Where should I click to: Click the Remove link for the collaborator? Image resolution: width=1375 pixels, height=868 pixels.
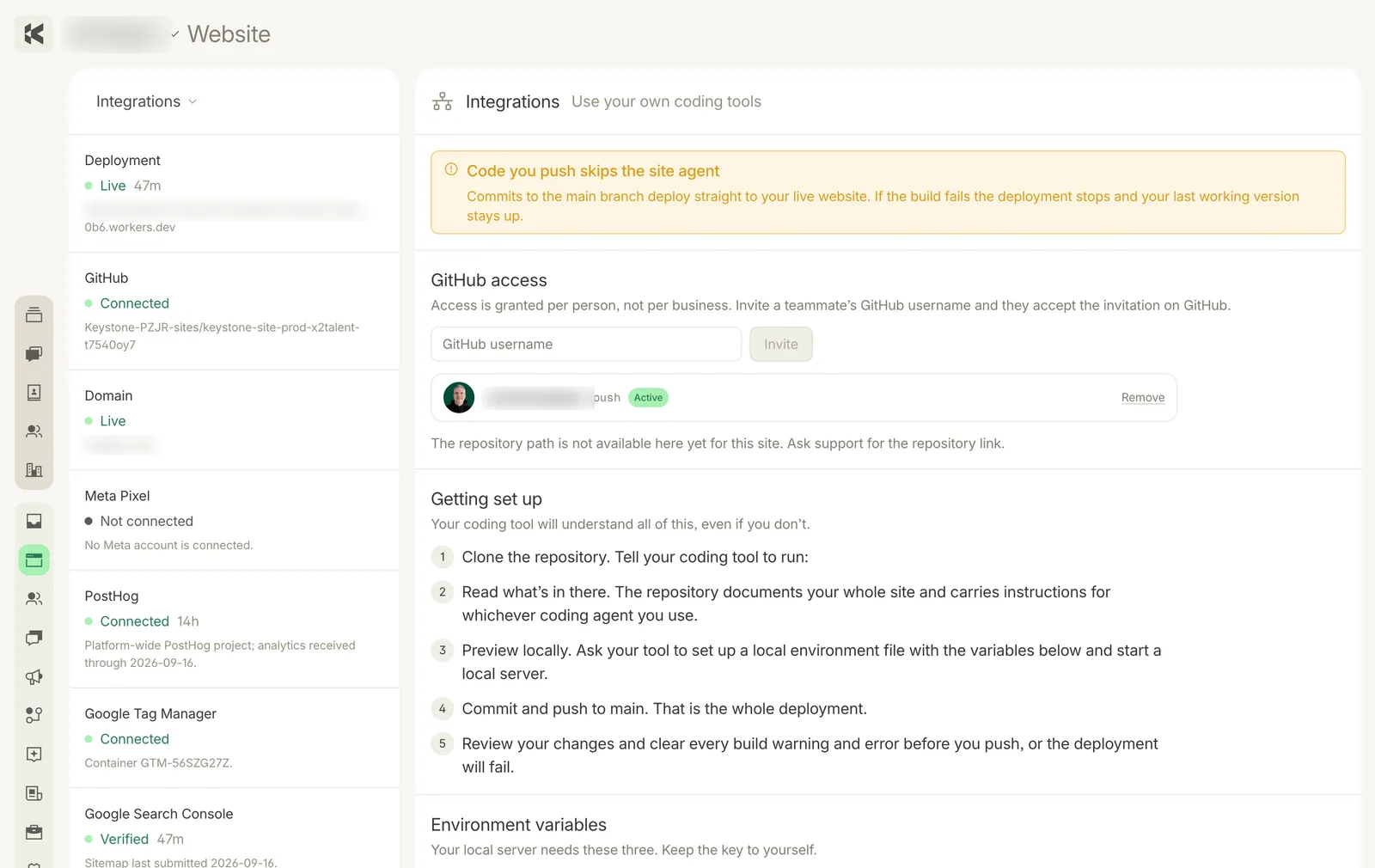[1143, 398]
